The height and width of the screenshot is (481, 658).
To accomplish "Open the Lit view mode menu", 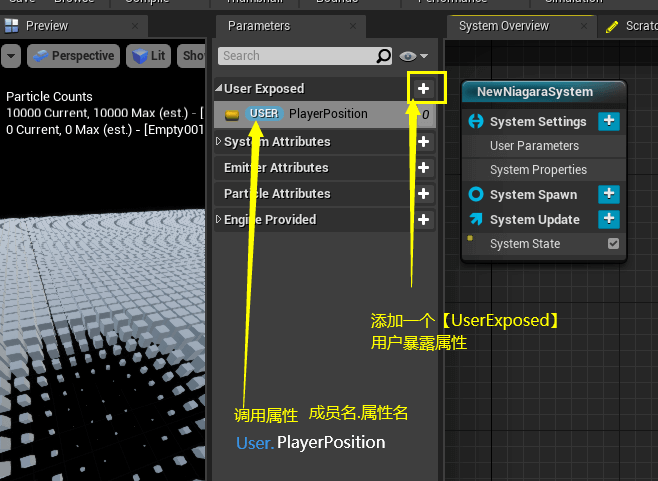I will (149, 56).
